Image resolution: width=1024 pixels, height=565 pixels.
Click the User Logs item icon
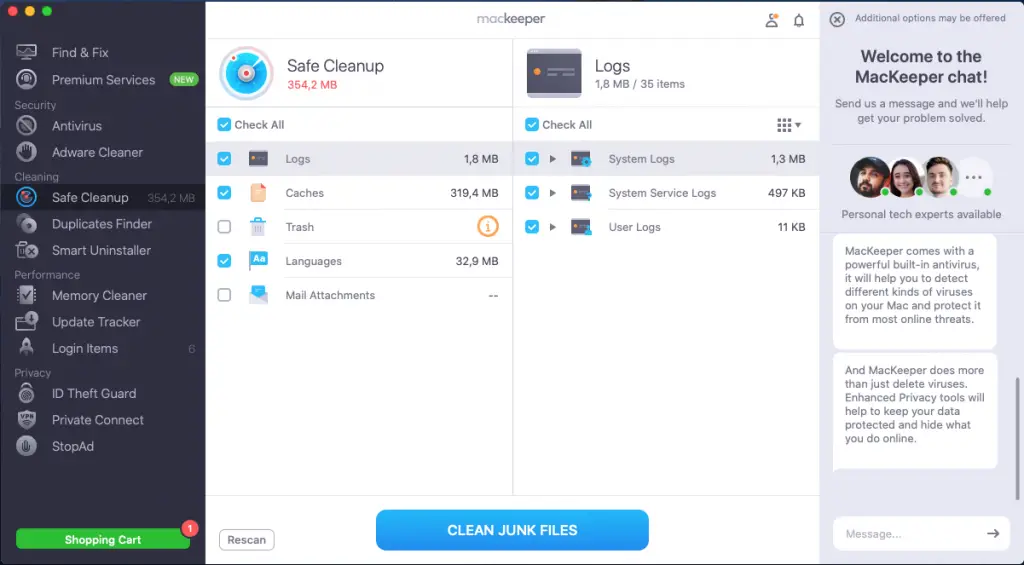coord(581,227)
